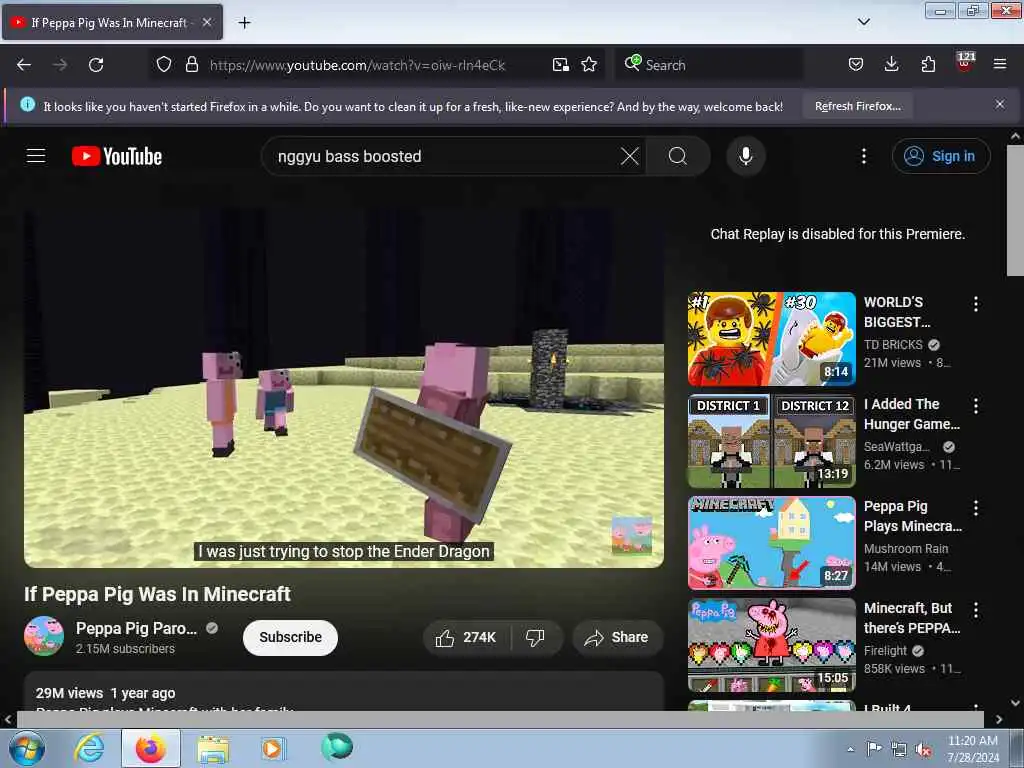List all tabs dropdown arrow
The height and width of the screenshot is (768, 1024).
(863, 22)
